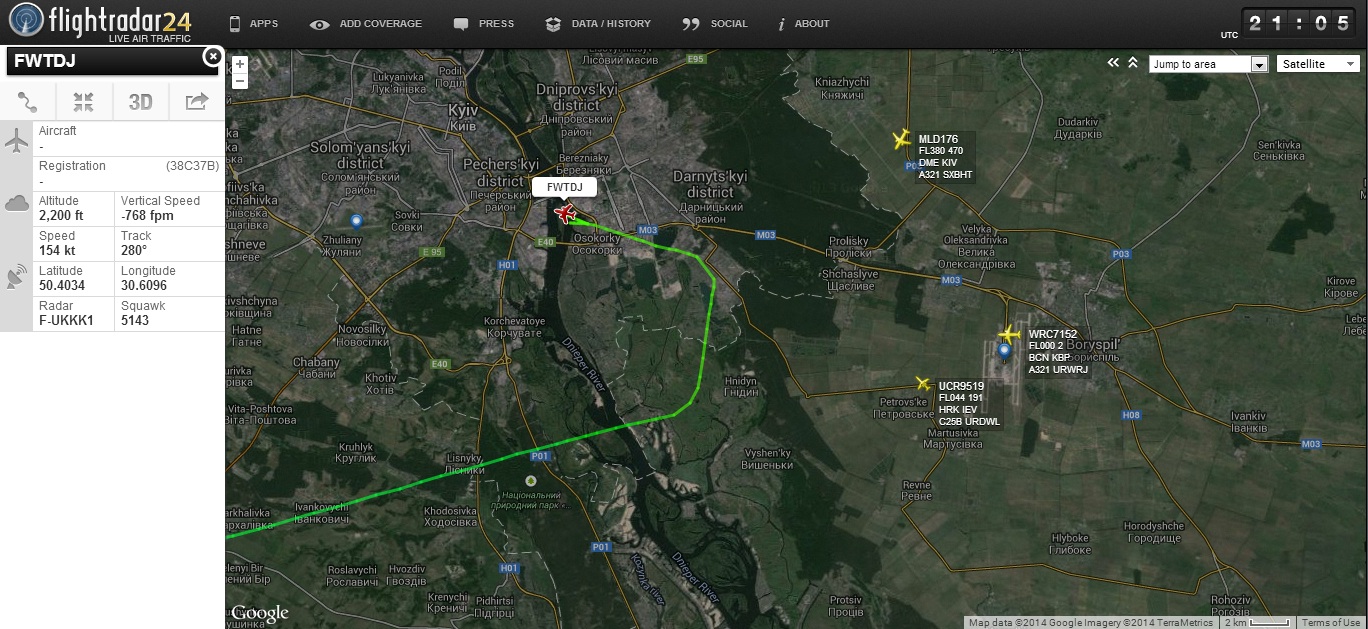Select the MLD176 yellow plane icon
The height and width of the screenshot is (629, 1368).
point(901,139)
